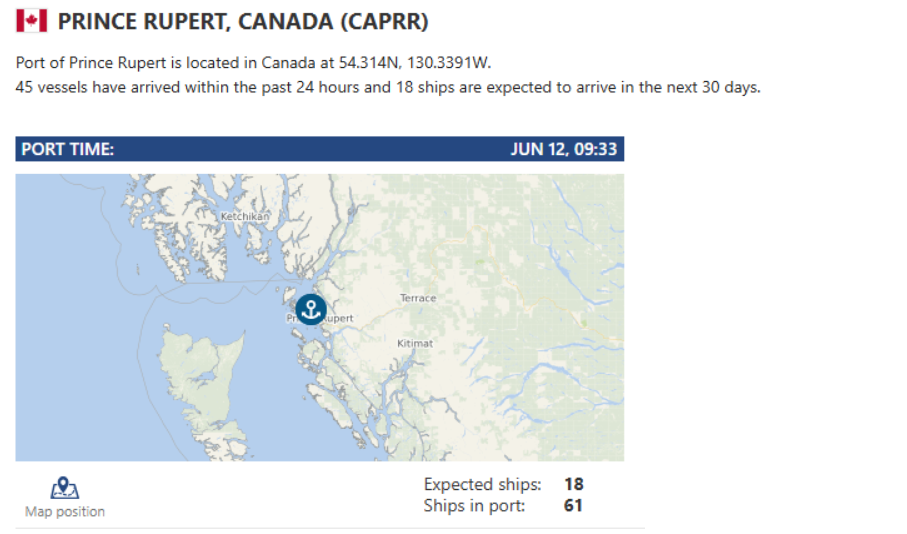The height and width of the screenshot is (534, 907).
Task: Click the Prince Rupert, Canada (CAPRR) heading
Action: tap(243, 21)
